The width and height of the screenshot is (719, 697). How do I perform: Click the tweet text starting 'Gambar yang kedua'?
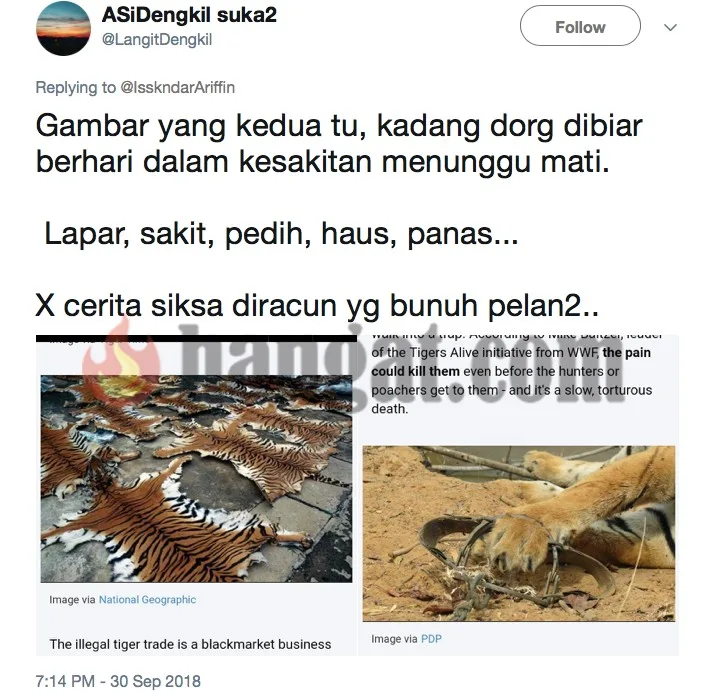(339, 144)
